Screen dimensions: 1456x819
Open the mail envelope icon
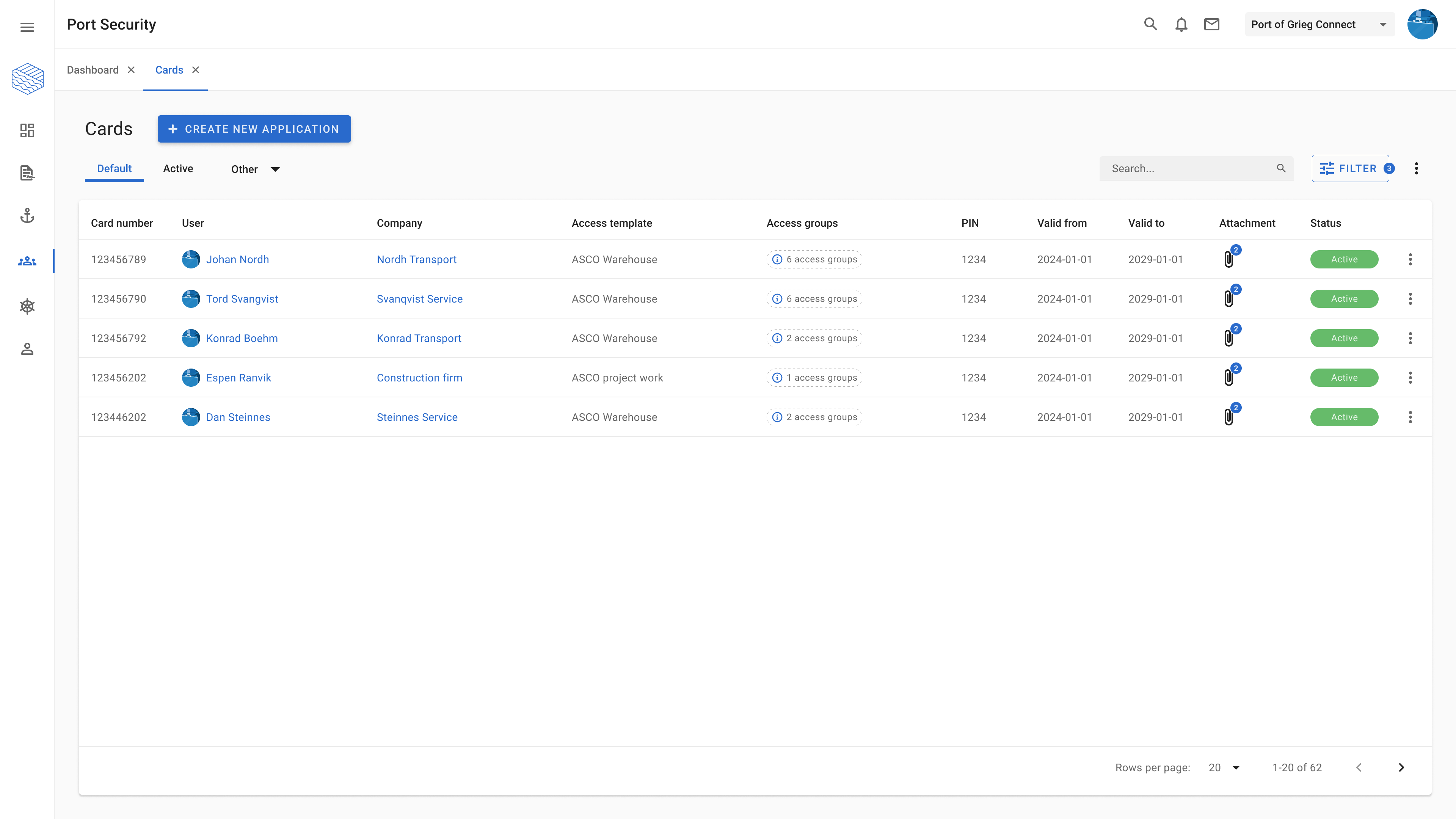point(1211,24)
